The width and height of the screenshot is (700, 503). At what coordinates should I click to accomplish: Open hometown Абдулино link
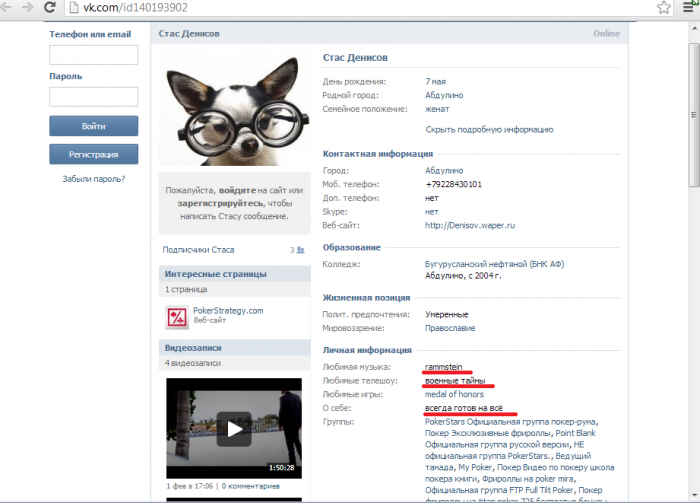pyautogui.click(x=444, y=95)
